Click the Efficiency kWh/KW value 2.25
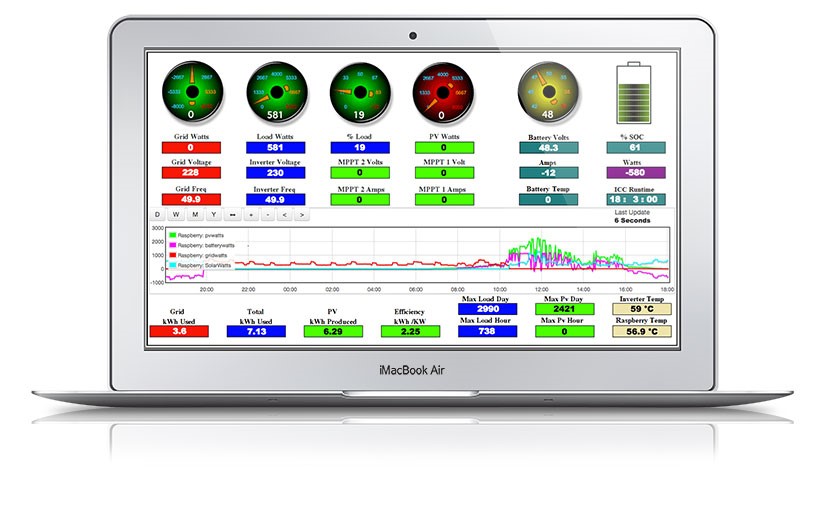Viewport: 820px width, 509px height. click(411, 331)
